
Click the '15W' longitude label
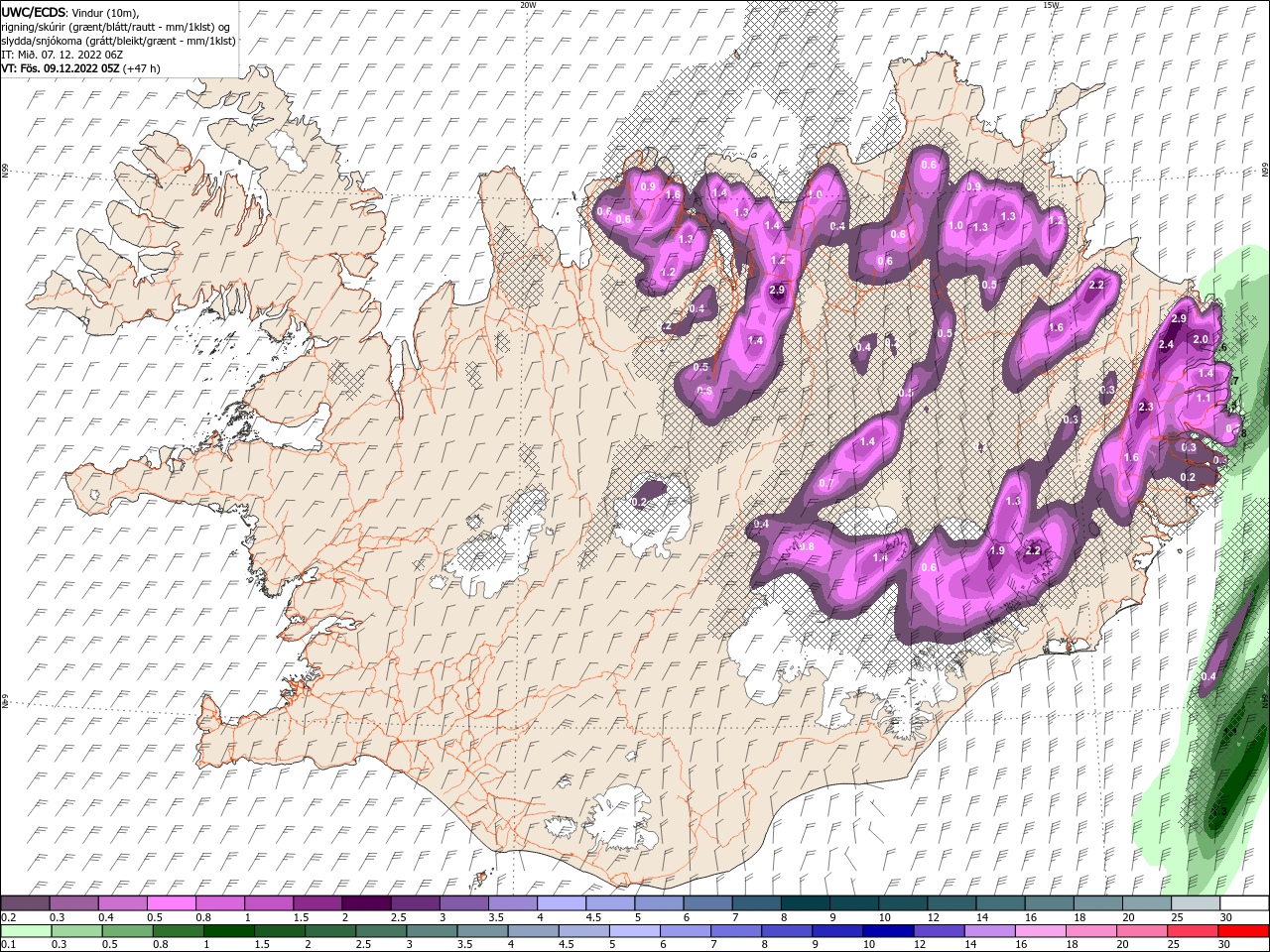[x=1051, y=4]
